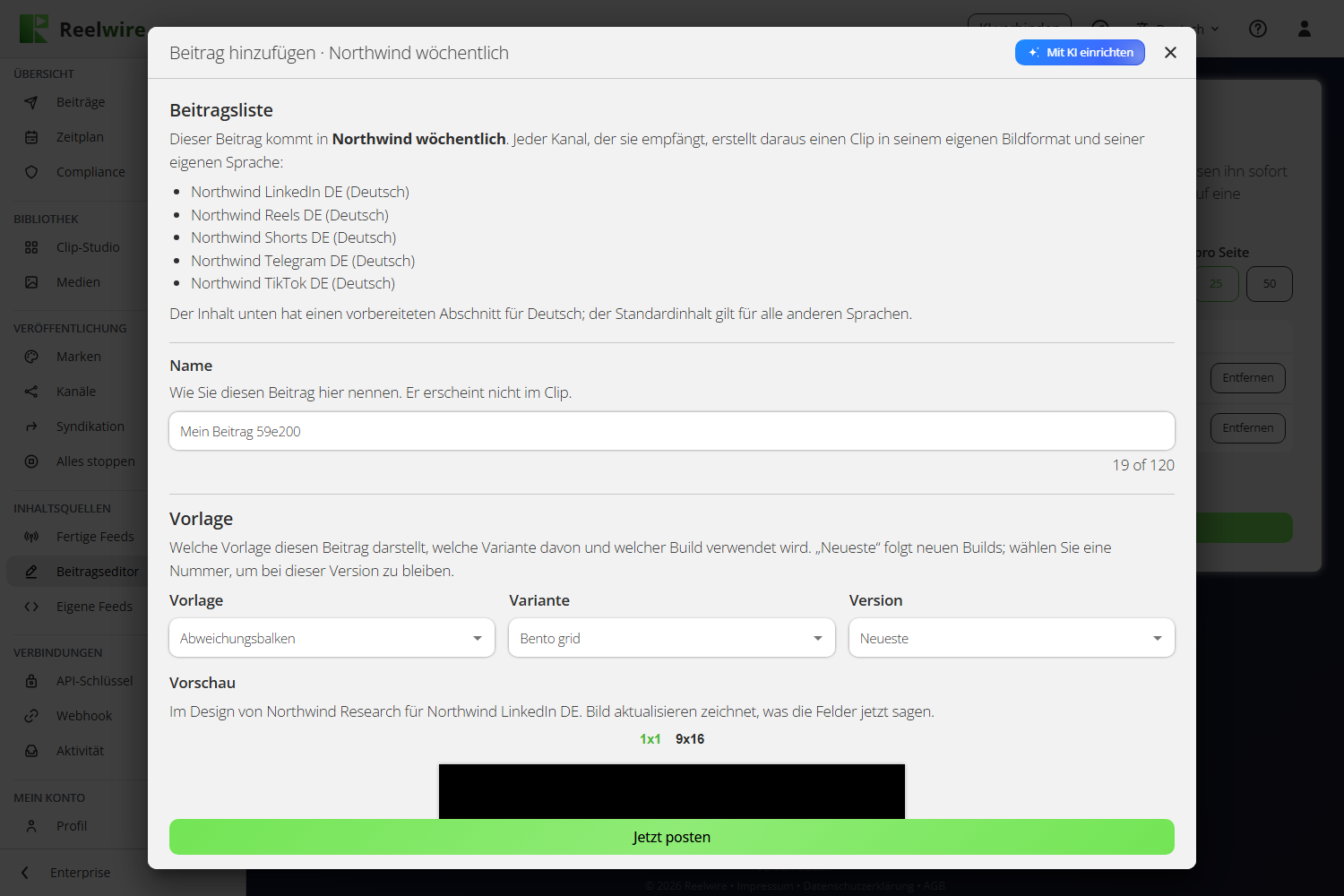Viewport: 1344px width, 896px height.
Task: Click Northwind LinkedIn DE (Deutsch) entry
Action: [x=300, y=192]
